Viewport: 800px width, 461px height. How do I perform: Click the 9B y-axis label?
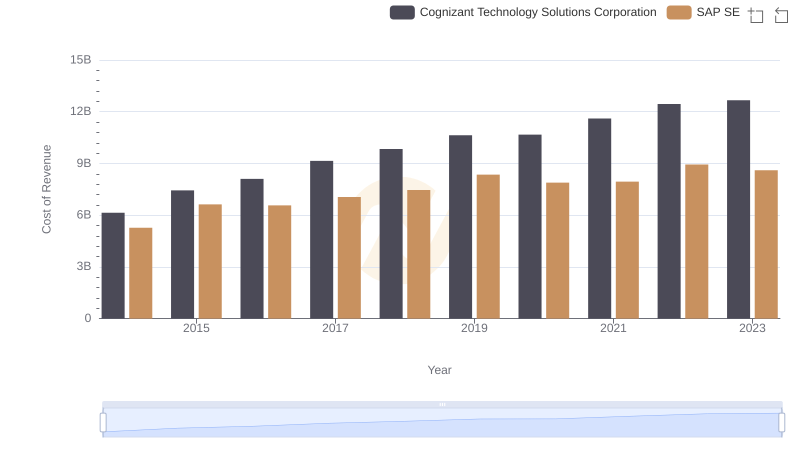pyautogui.click(x=84, y=164)
